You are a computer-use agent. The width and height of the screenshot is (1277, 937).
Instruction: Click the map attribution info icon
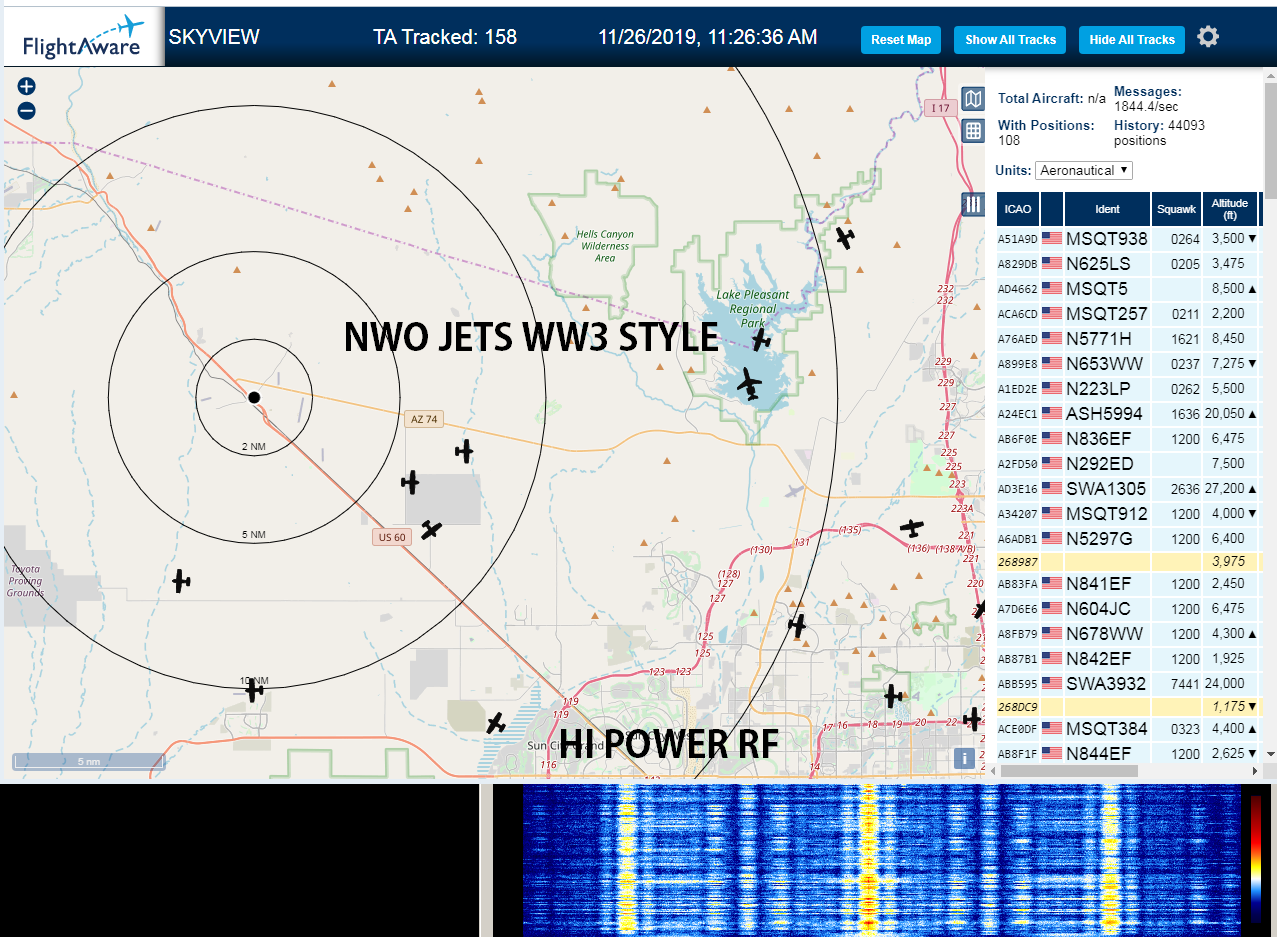click(x=965, y=758)
